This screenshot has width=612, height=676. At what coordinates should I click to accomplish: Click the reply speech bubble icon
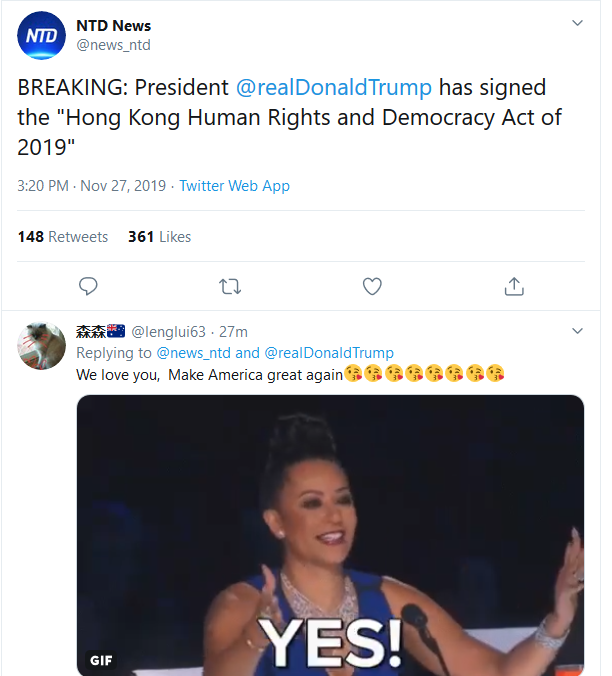(x=88, y=287)
